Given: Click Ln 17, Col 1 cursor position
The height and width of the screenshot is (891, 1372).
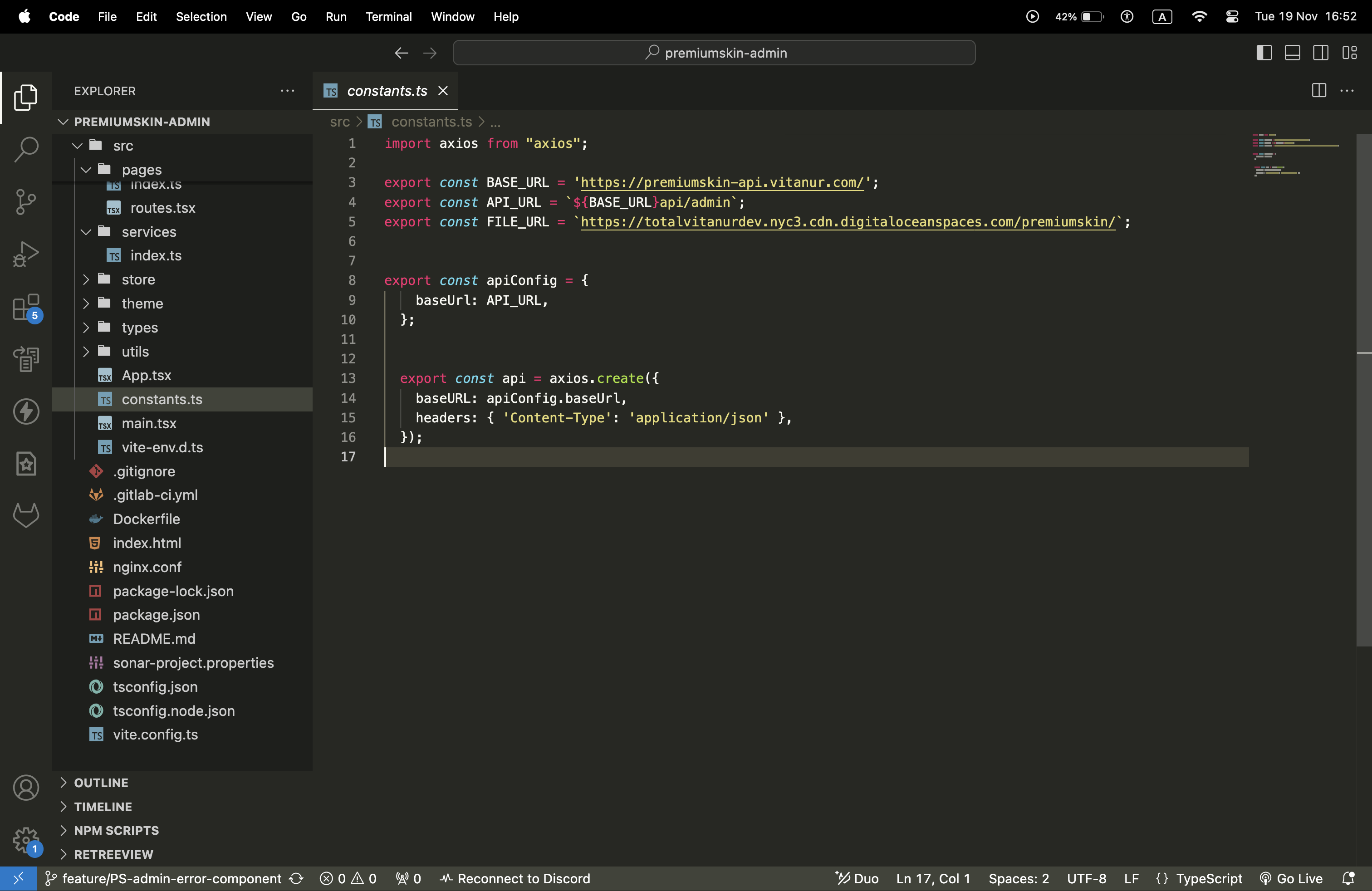Looking at the screenshot, I should [933, 878].
